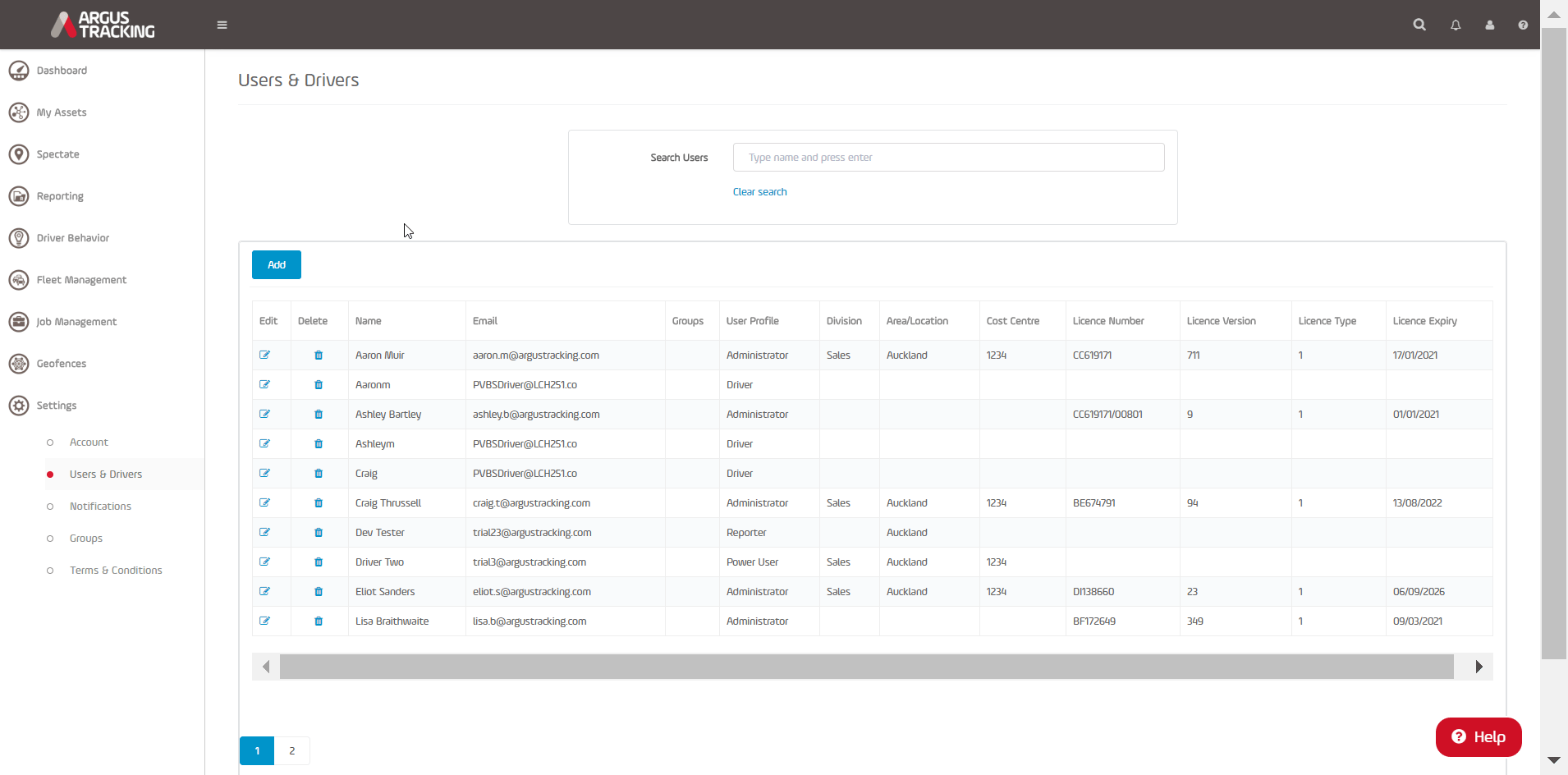The image size is (1568, 775).
Task: Click email aaron.m@argustracking.com
Action: (536, 355)
